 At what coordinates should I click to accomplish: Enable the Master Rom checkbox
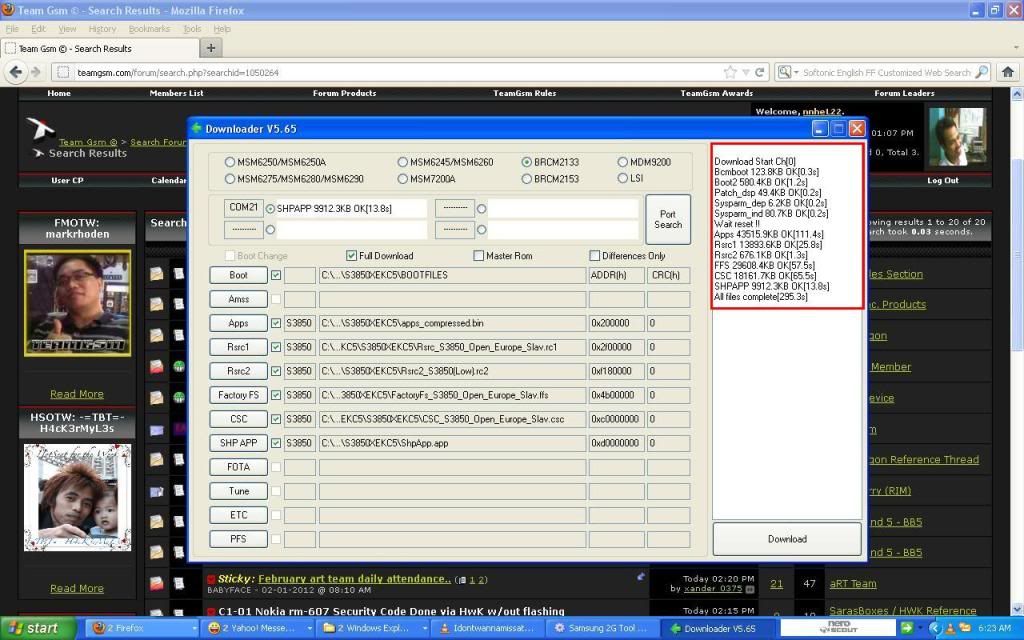[479, 255]
